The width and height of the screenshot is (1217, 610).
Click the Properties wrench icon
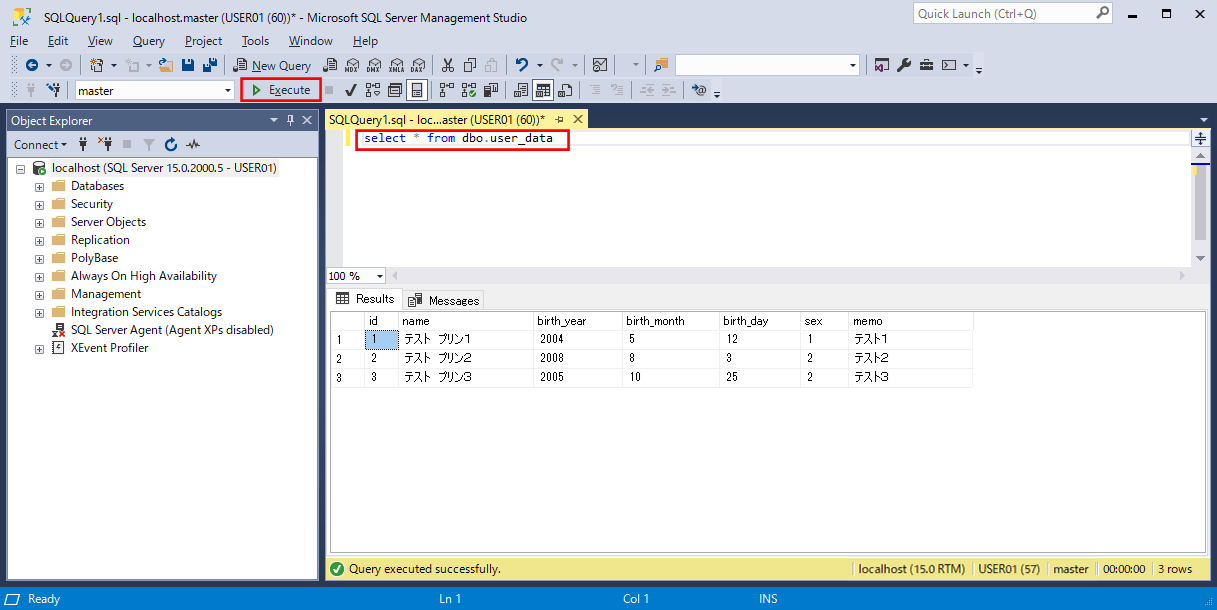[x=904, y=65]
